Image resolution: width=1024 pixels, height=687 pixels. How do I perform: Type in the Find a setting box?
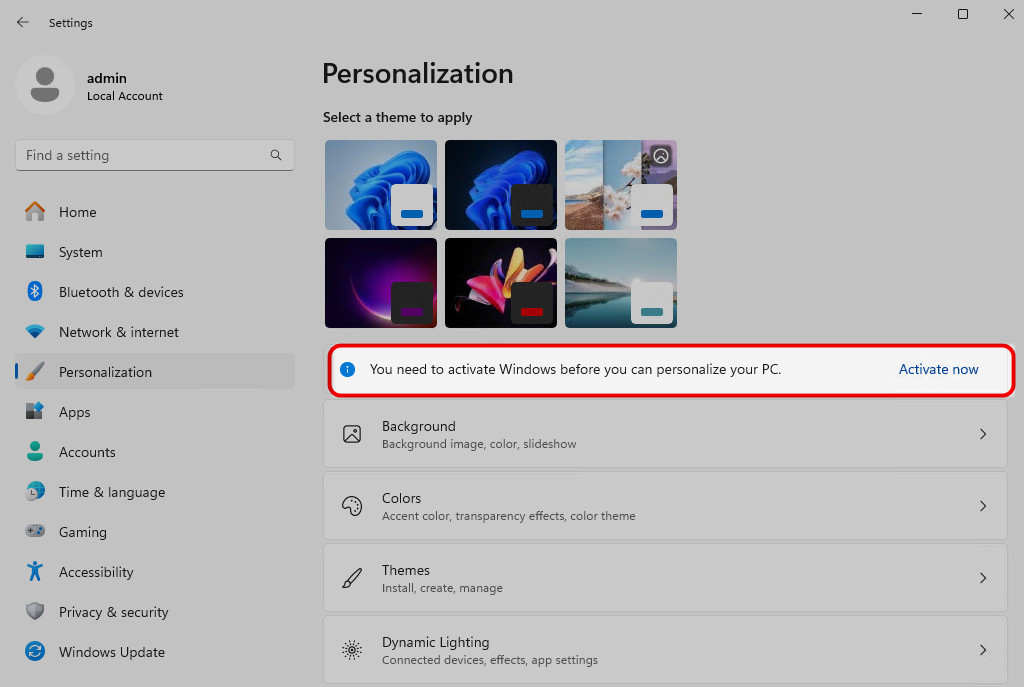[x=140, y=155]
